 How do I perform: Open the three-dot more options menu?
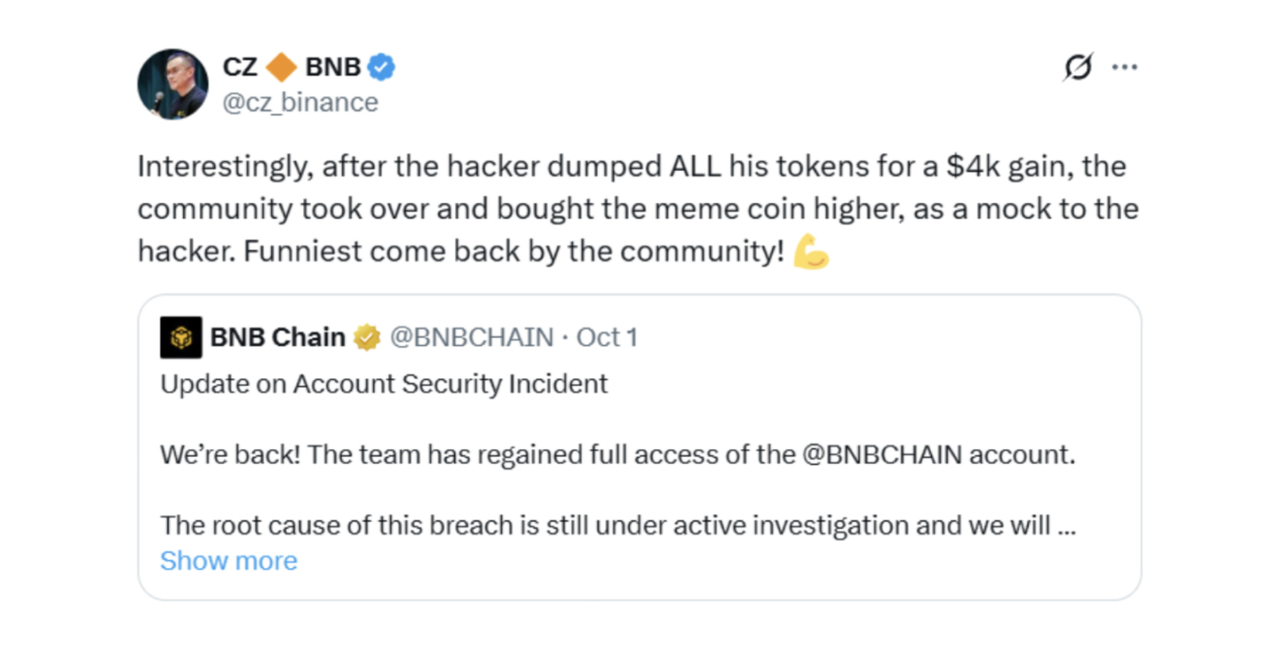coord(1125,68)
